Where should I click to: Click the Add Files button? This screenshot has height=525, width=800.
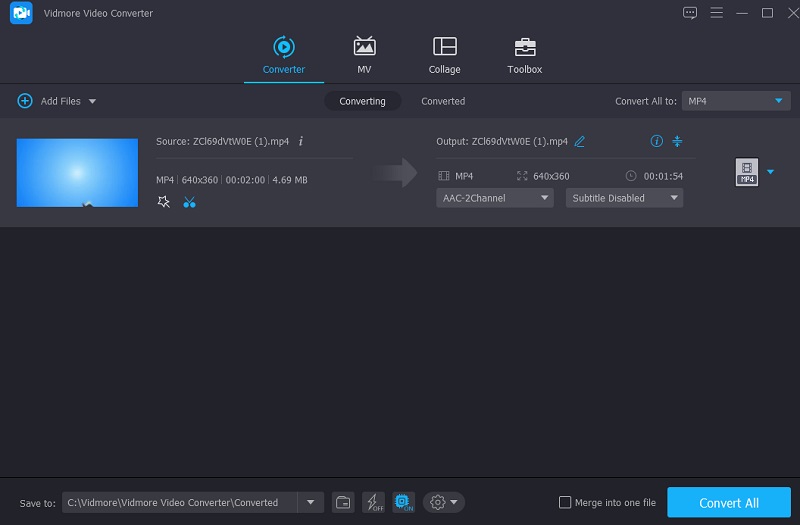55,101
